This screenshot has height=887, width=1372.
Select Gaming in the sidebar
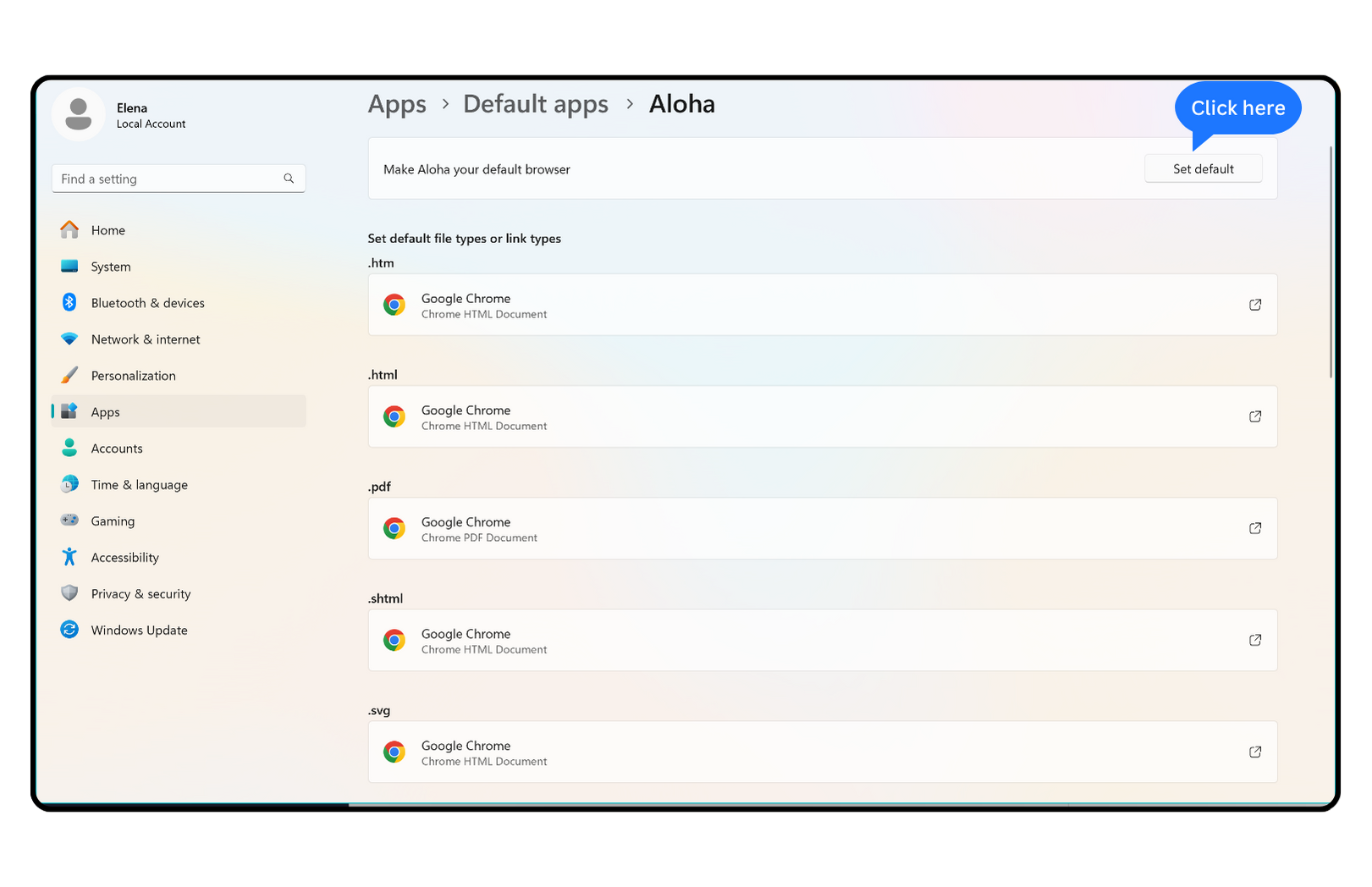pyautogui.click(x=179, y=521)
